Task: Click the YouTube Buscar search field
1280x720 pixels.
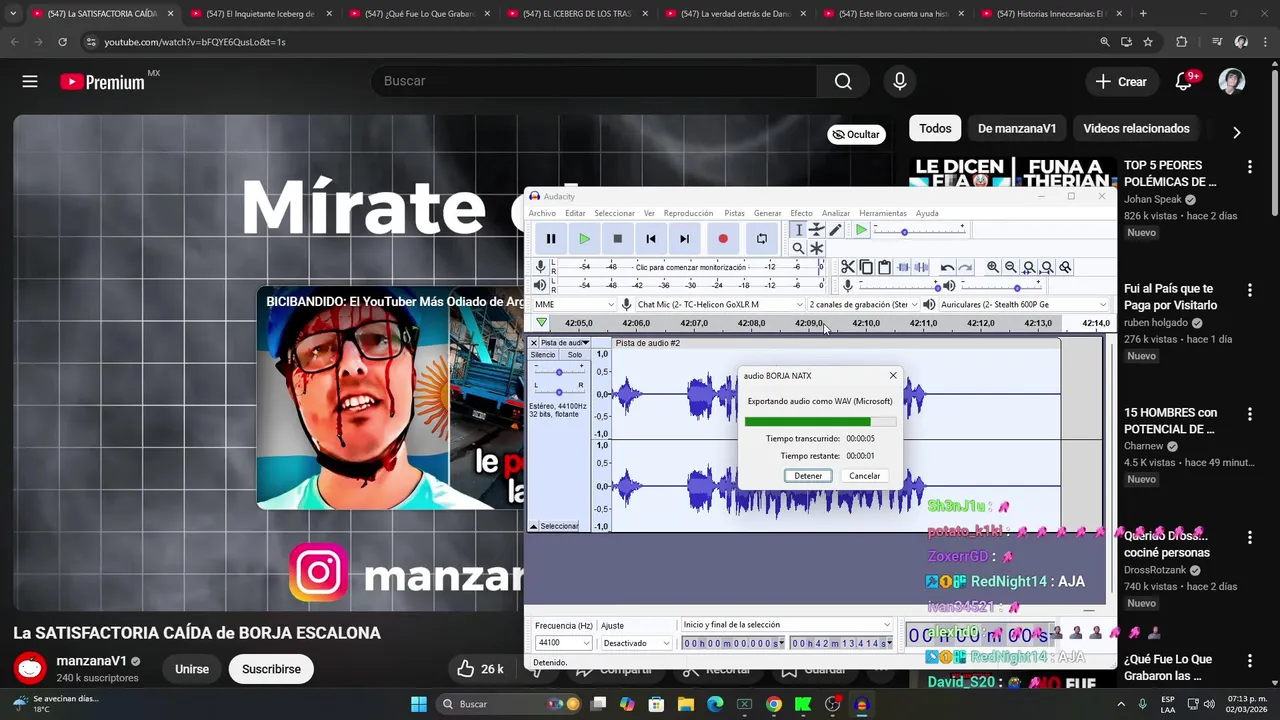Action: pos(594,81)
